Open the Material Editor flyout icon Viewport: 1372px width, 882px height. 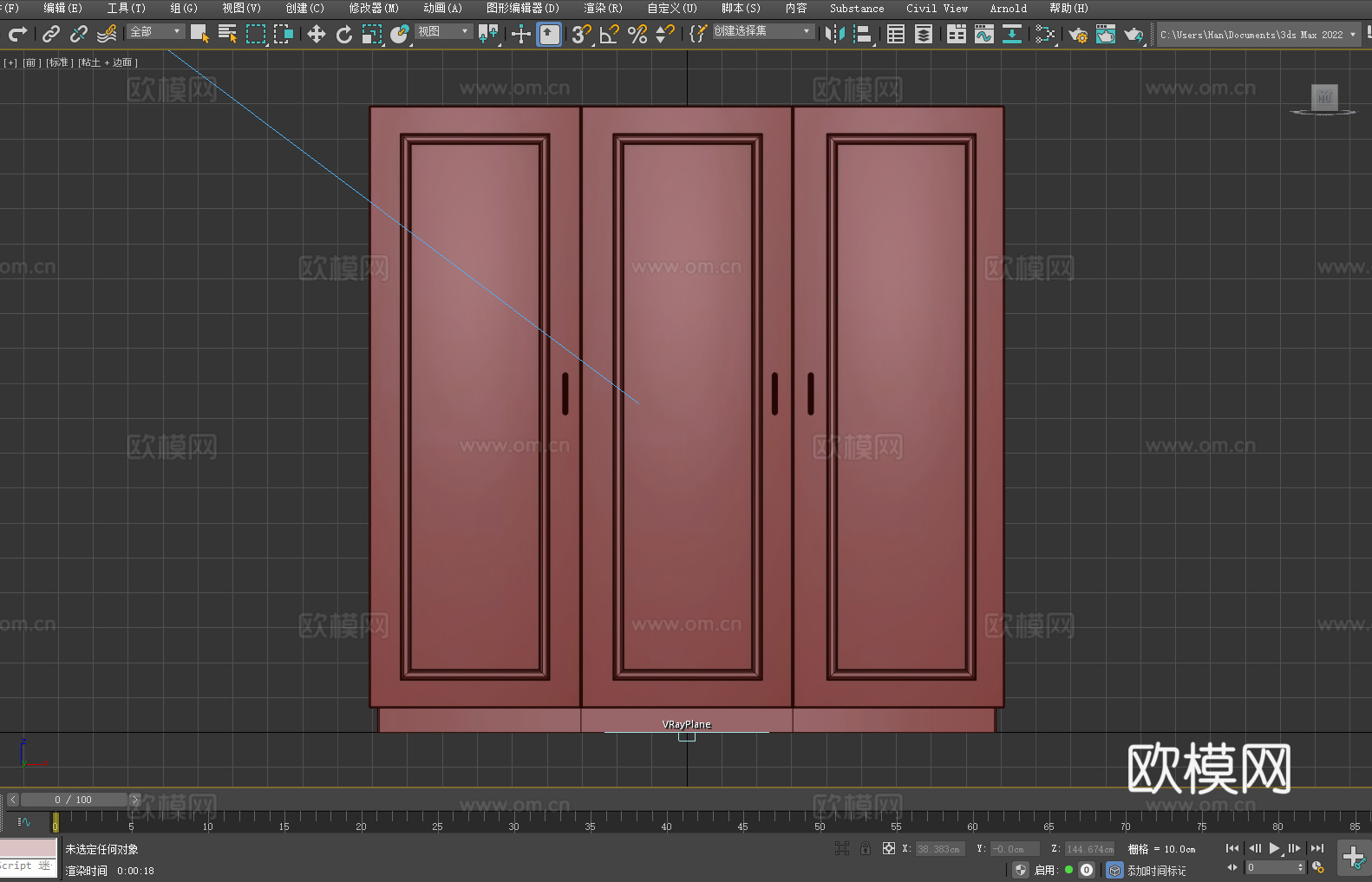tap(1045, 34)
